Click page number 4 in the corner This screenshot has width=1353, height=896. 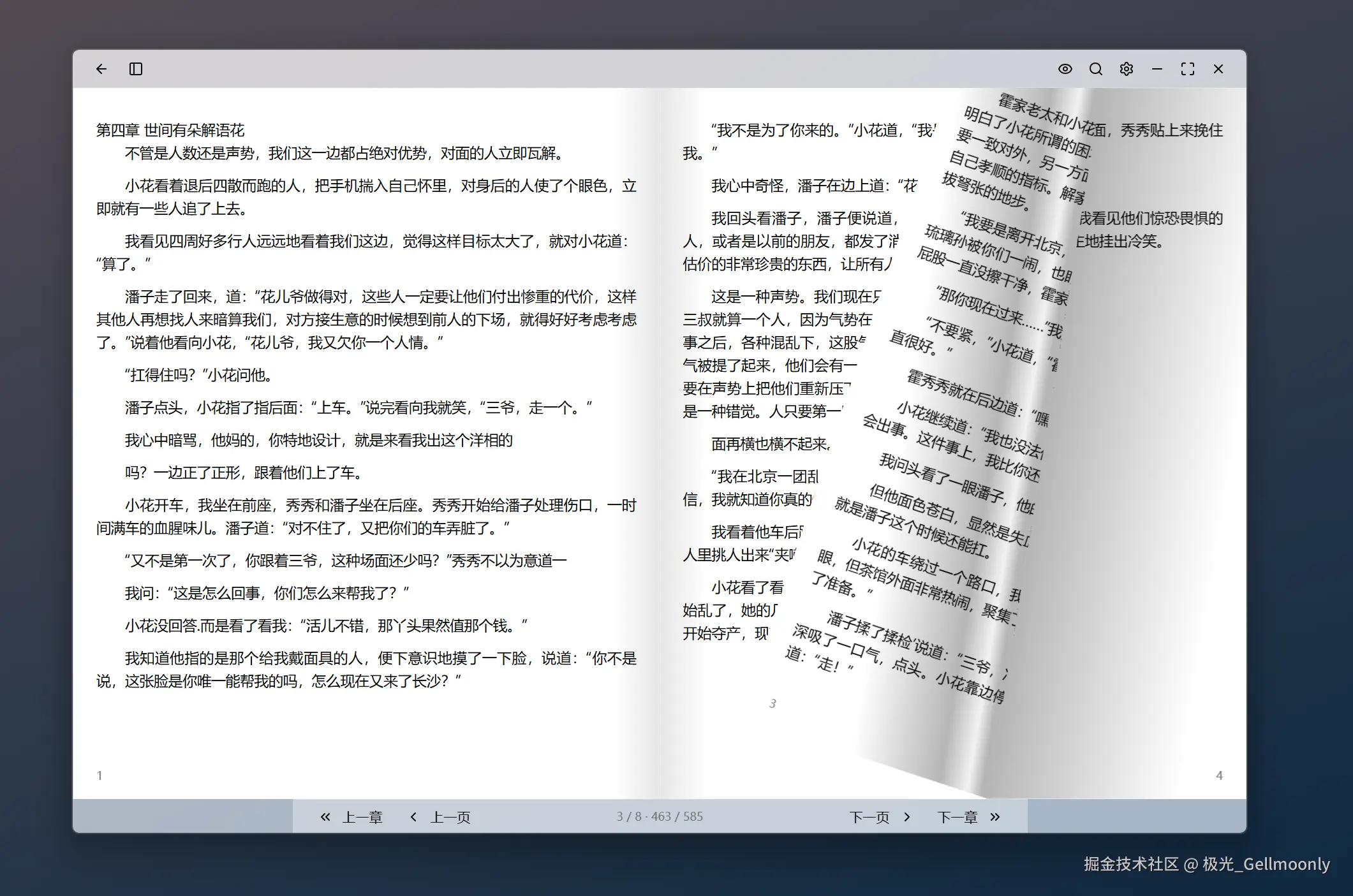point(1219,775)
